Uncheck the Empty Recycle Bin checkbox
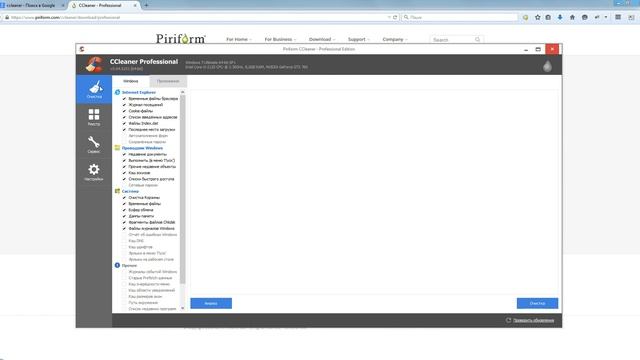 pyautogui.click(x=124, y=198)
